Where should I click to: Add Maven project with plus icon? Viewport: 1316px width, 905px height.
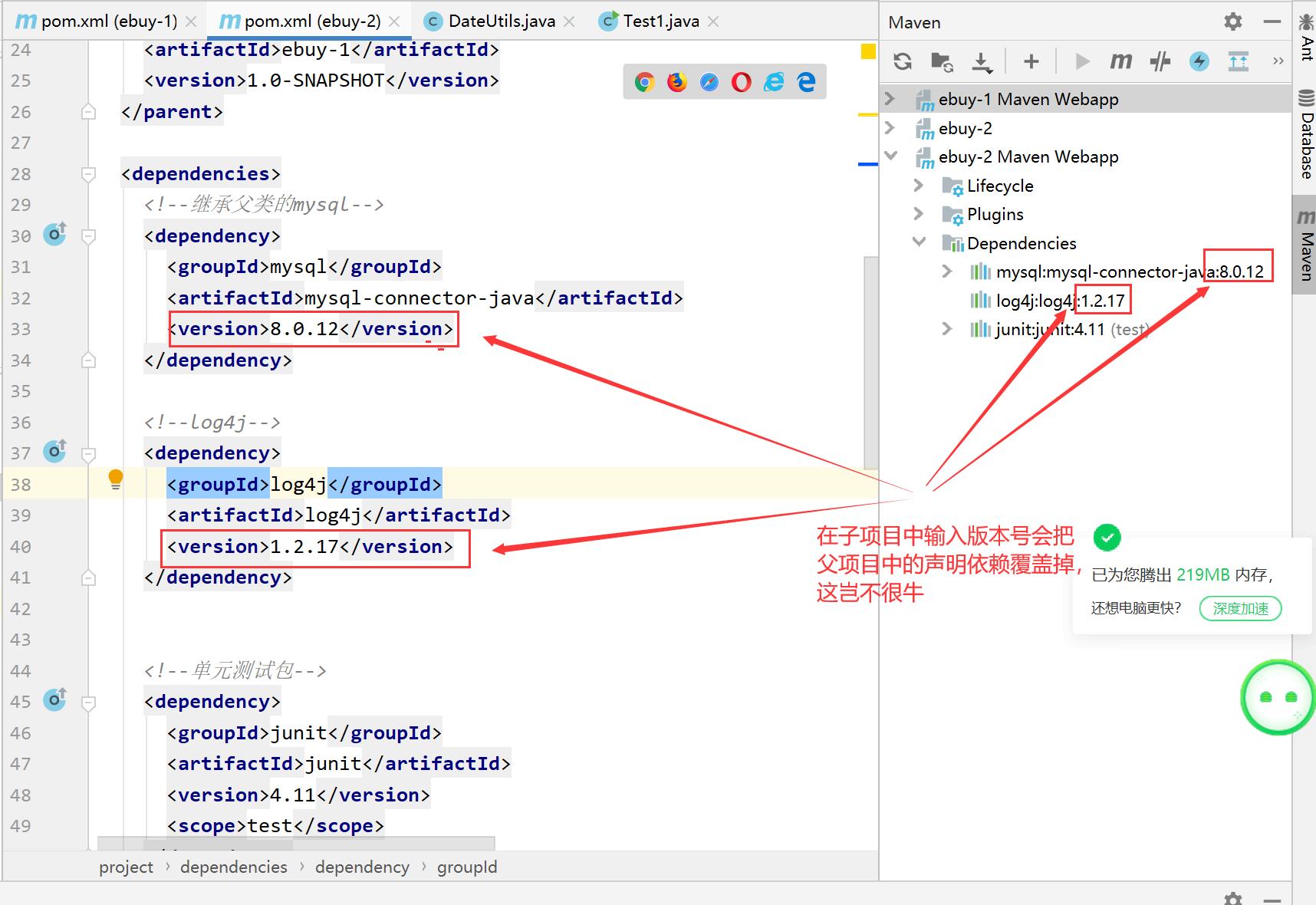pyautogui.click(x=1031, y=61)
